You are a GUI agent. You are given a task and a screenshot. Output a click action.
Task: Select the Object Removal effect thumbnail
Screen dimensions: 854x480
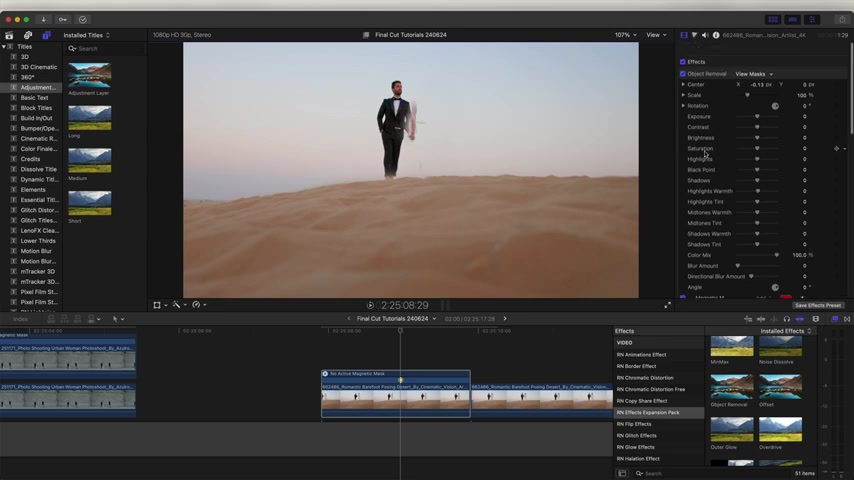(731, 387)
